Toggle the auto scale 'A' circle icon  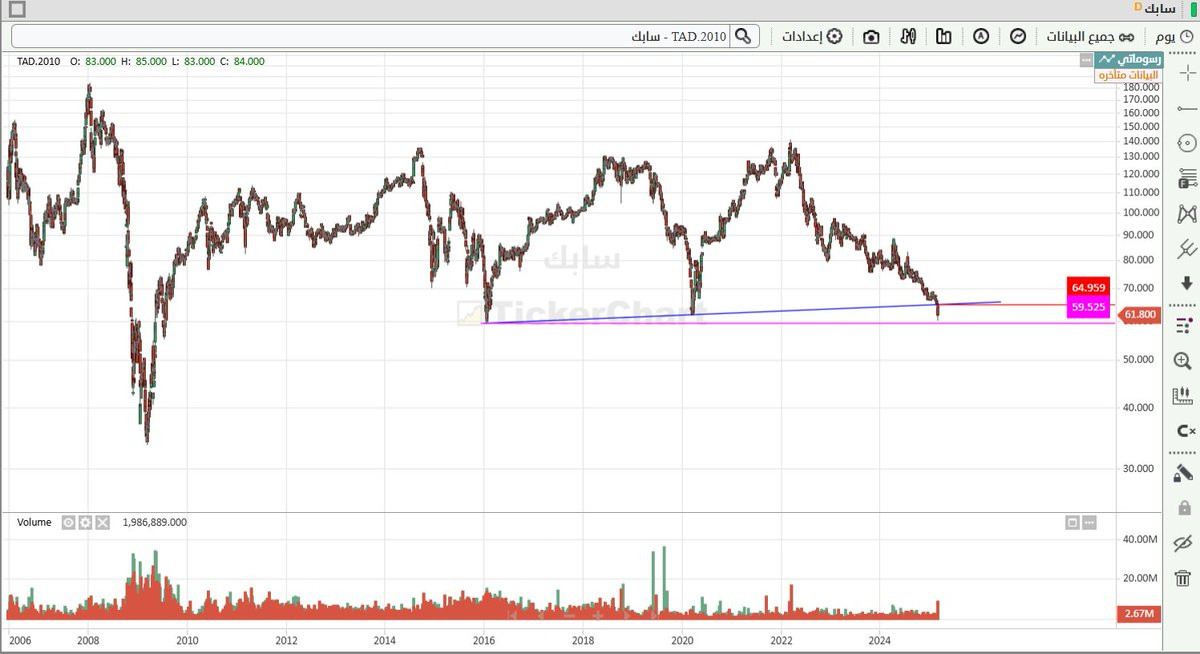[x=981, y=37]
